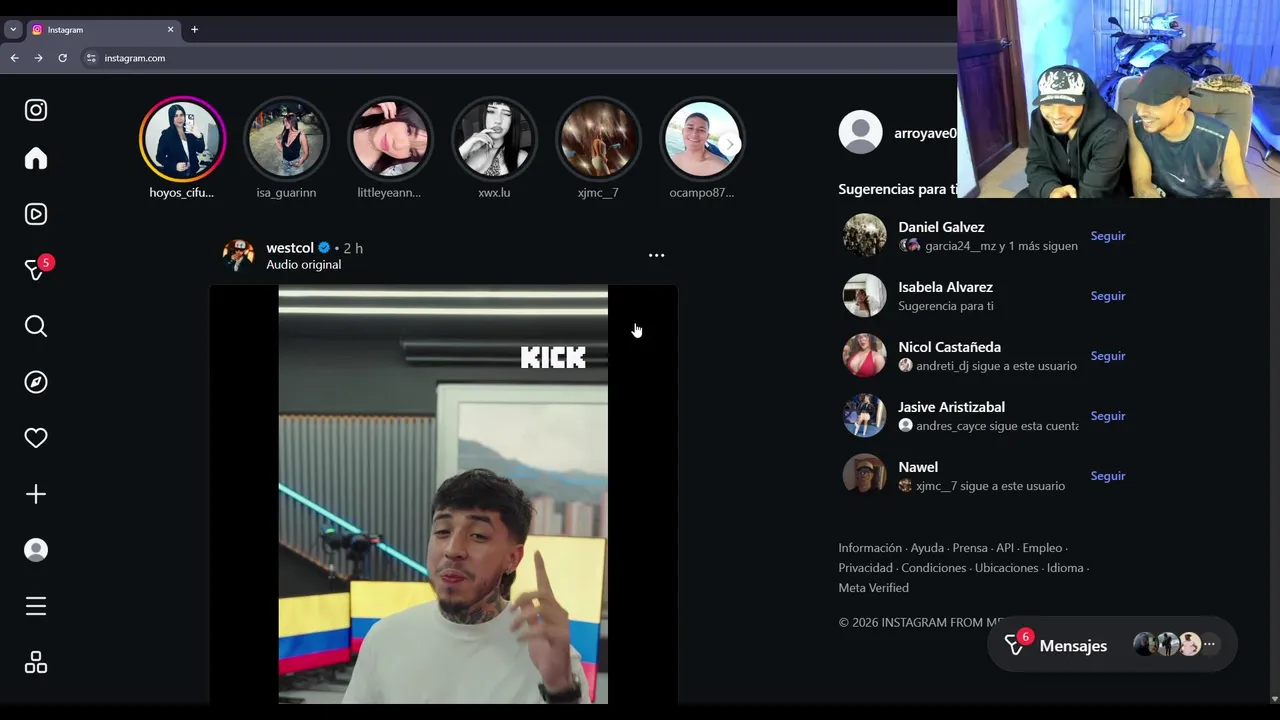View site information icon in address bar
Screen dimensions: 1280x720
pos(91,58)
